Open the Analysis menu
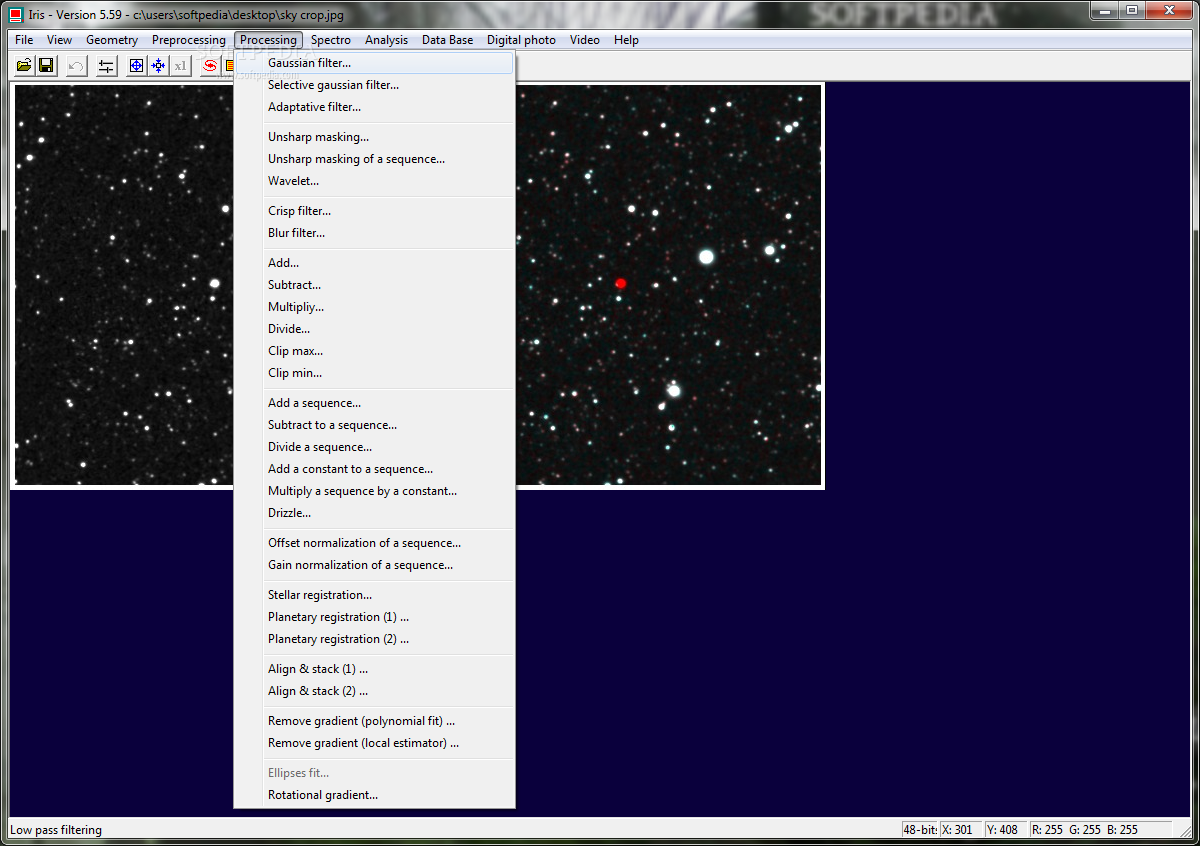Viewport: 1200px width, 846px height. [x=386, y=40]
